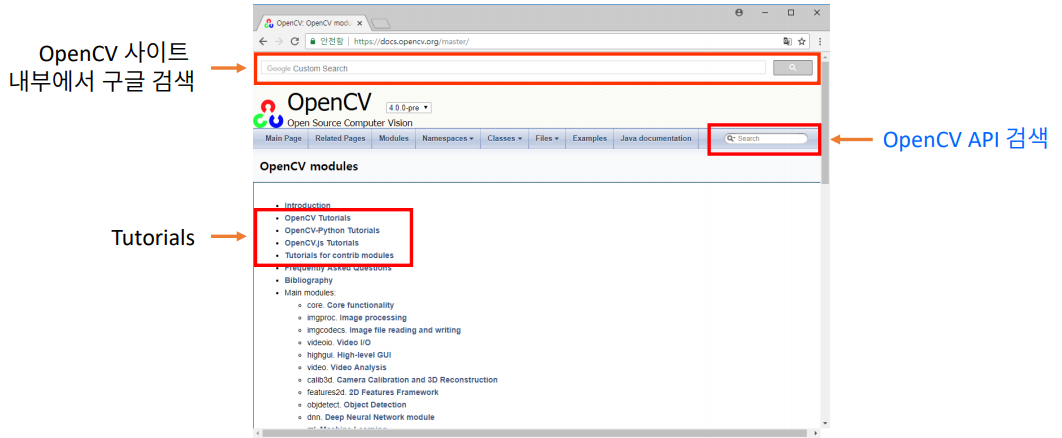Maximize the Chrome window
The height and width of the screenshot is (438, 1062).
[790, 12]
